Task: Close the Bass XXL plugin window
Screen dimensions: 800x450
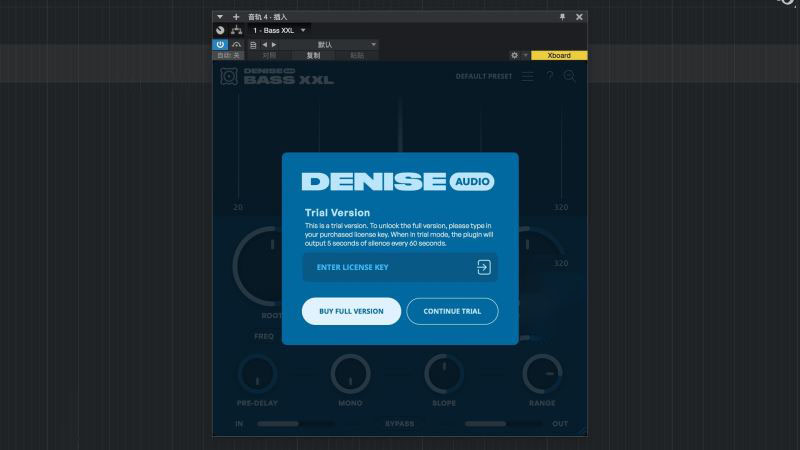Action: [579, 17]
